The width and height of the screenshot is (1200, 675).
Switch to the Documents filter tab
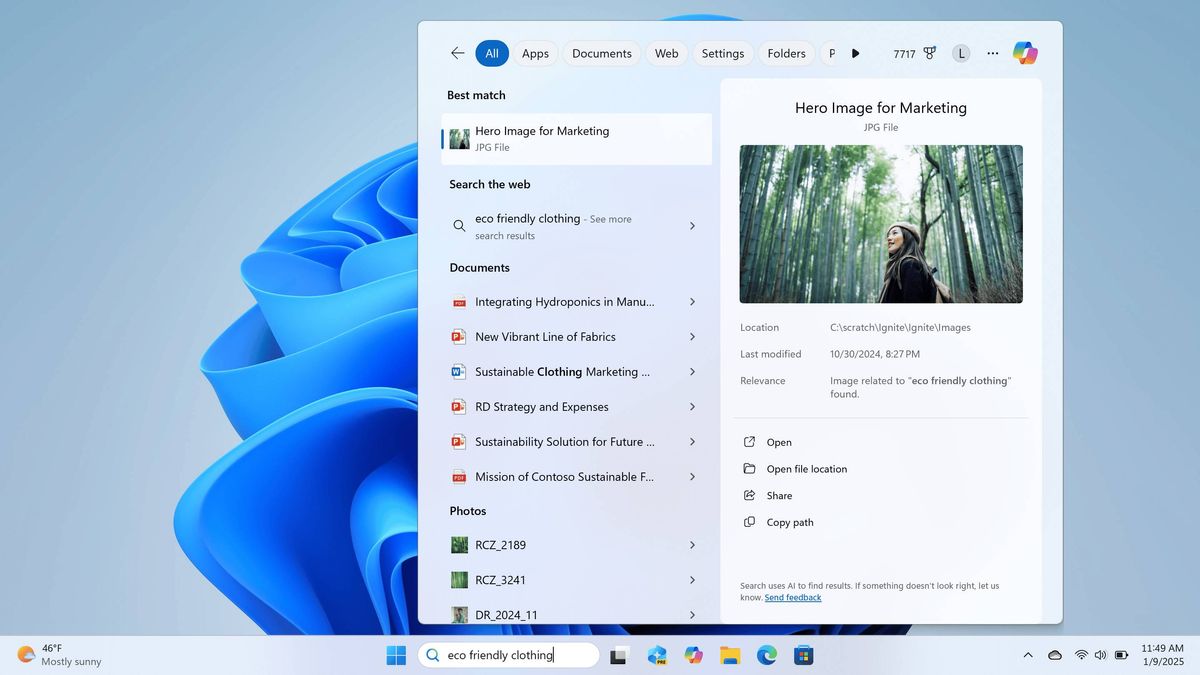click(601, 53)
